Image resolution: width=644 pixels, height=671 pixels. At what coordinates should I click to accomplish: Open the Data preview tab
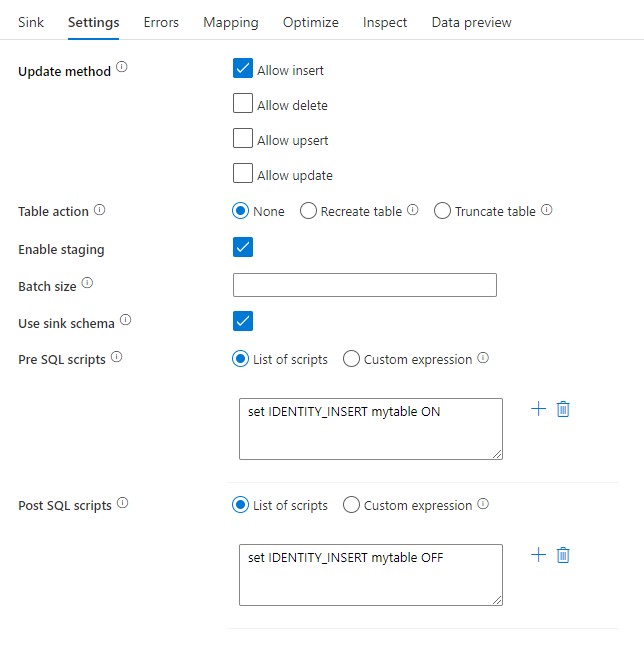pyautogui.click(x=471, y=22)
